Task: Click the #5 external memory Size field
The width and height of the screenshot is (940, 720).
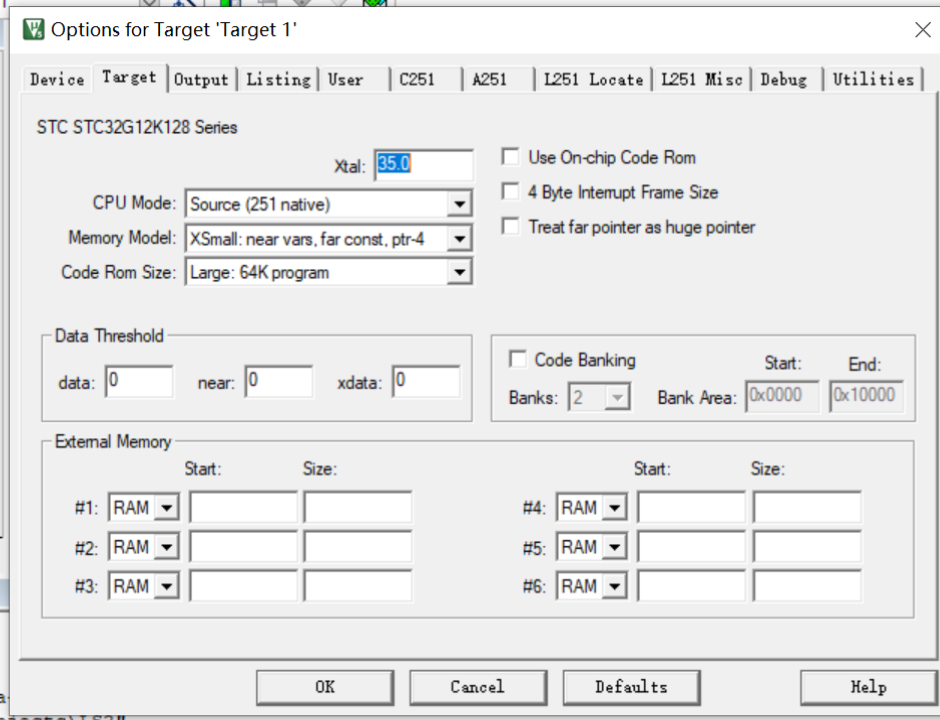Action: (x=807, y=546)
